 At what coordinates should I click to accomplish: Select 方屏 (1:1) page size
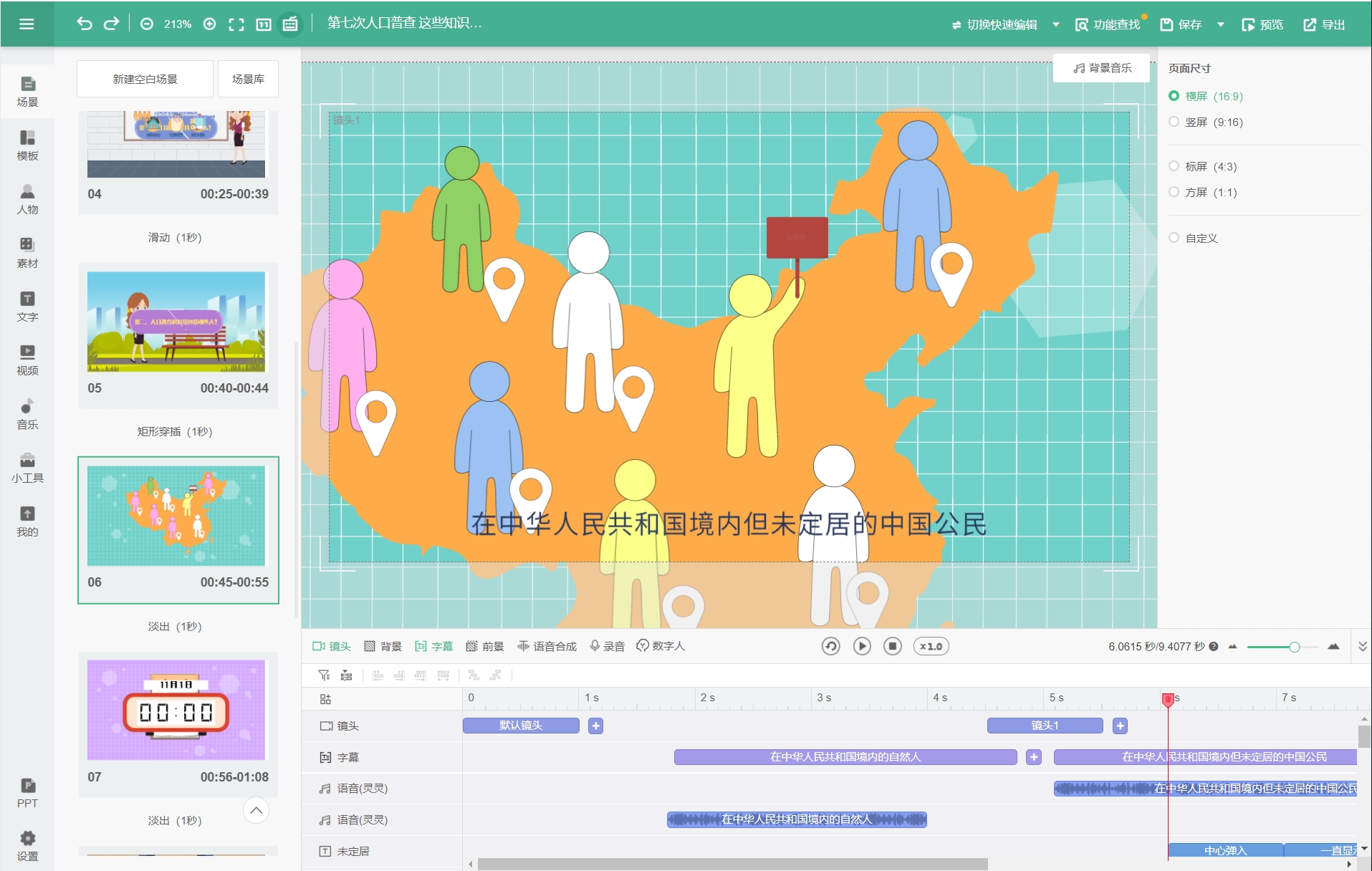1203,192
